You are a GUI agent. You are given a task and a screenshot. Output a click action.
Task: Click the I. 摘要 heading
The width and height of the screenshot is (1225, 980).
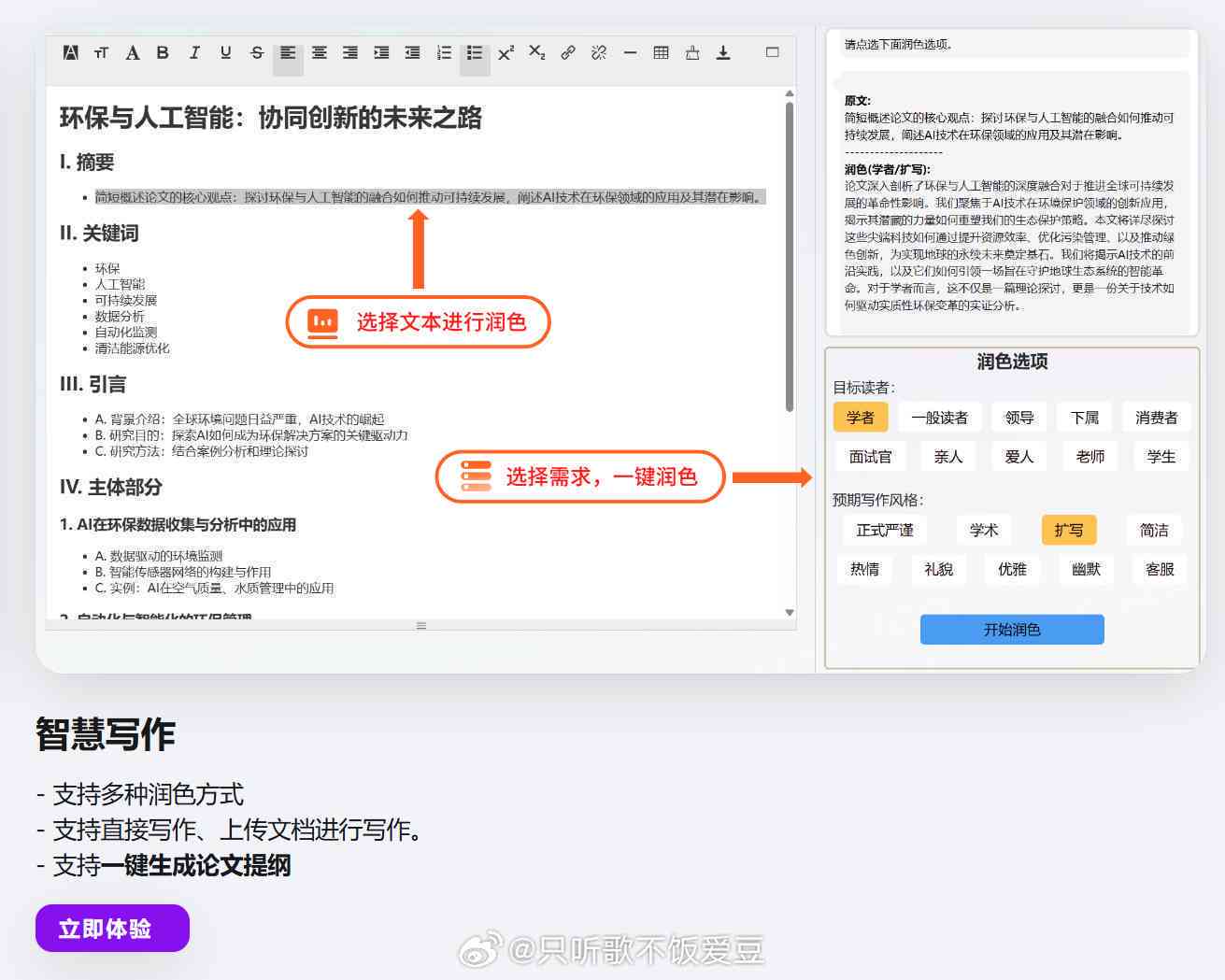(x=87, y=163)
